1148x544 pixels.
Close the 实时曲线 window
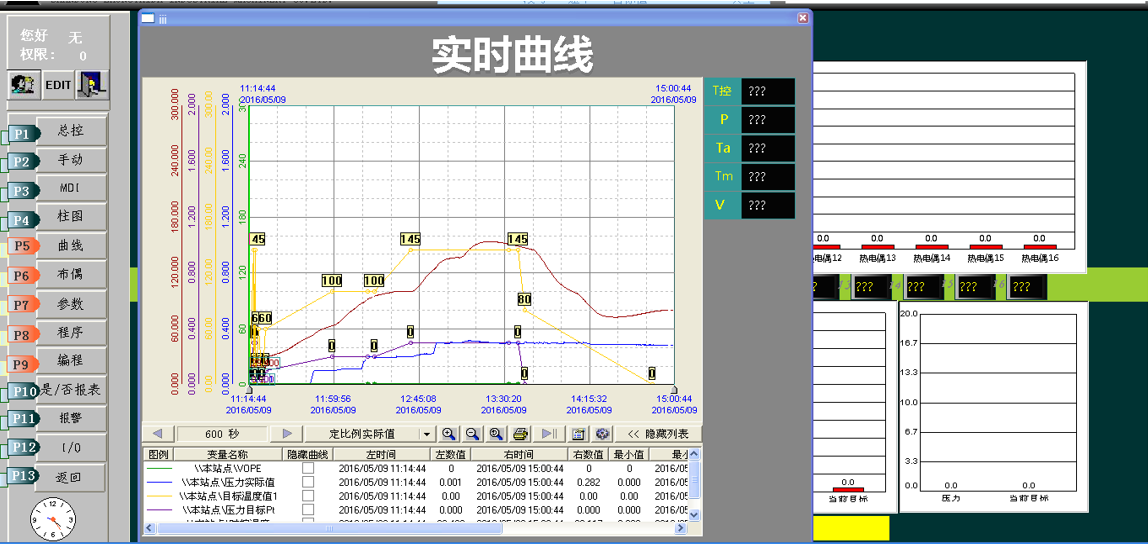click(802, 18)
